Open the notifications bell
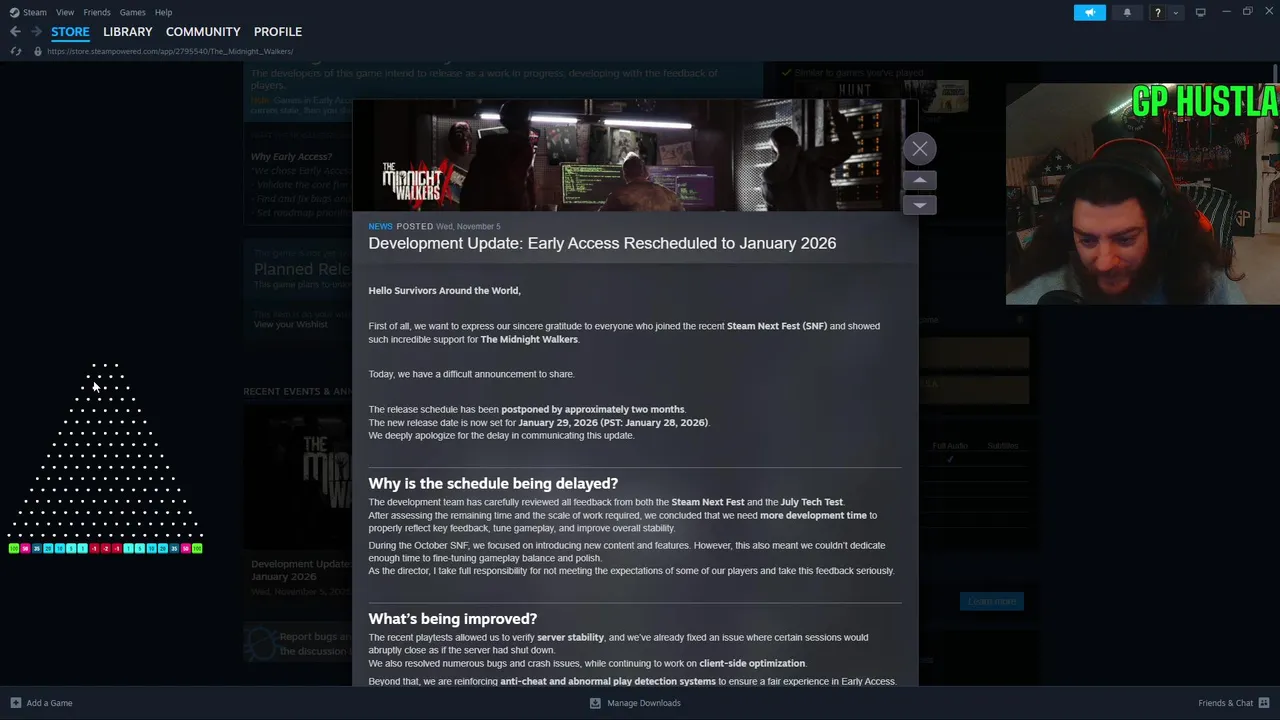Viewport: 1280px width, 720px height. (1127, 12)
